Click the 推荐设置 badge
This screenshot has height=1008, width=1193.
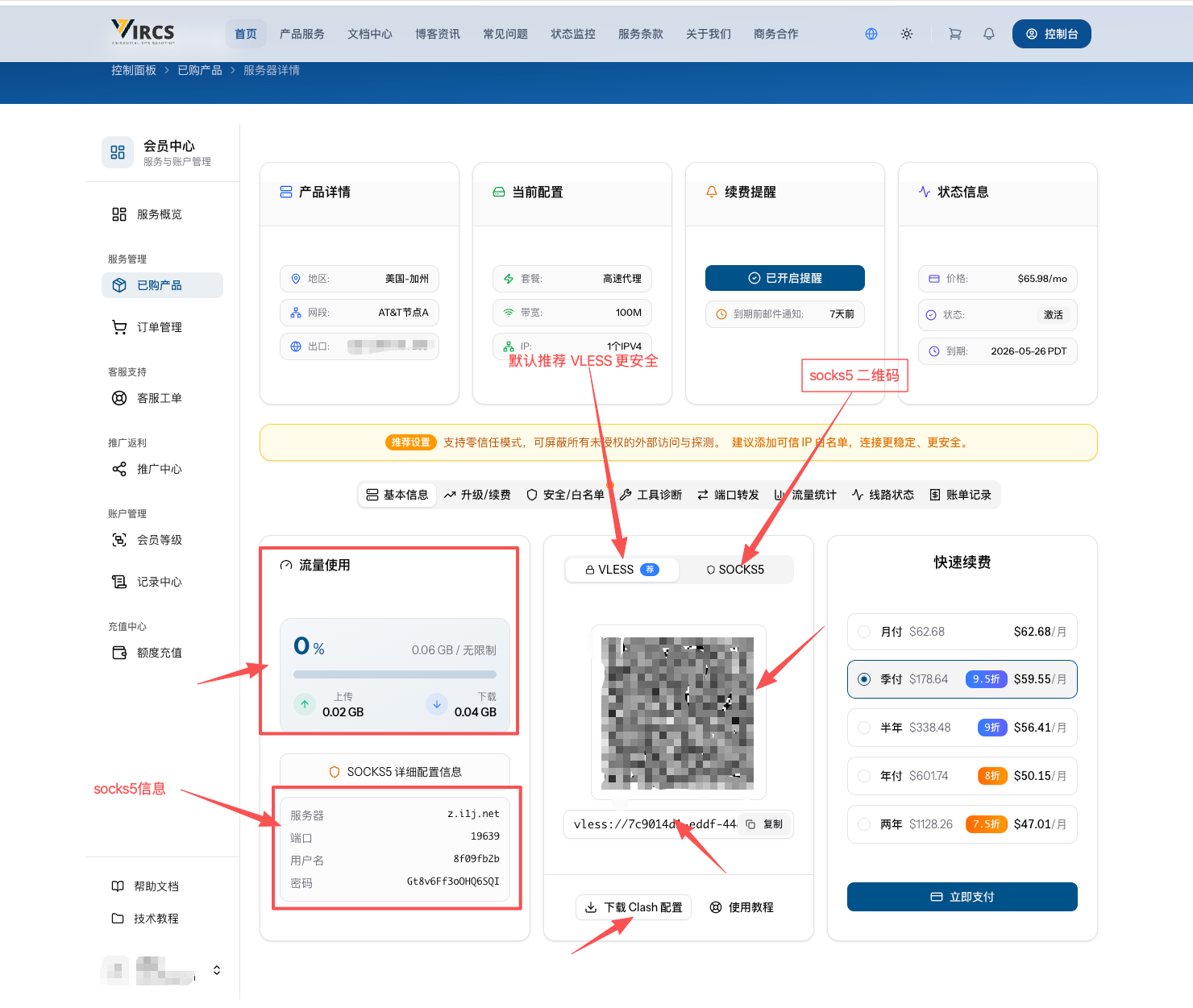411,442
